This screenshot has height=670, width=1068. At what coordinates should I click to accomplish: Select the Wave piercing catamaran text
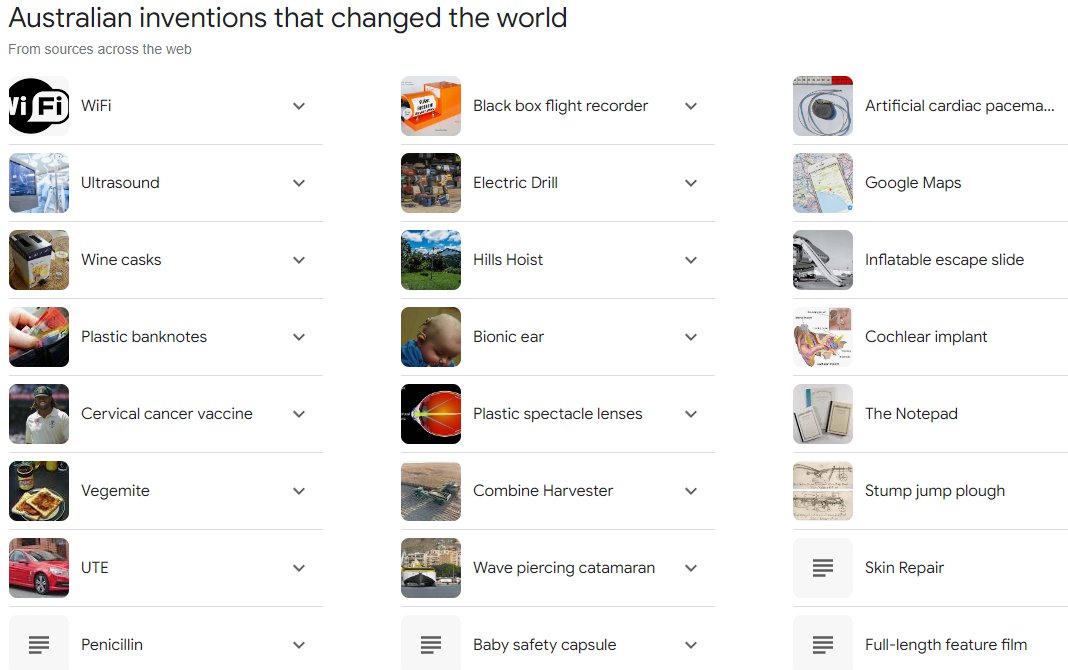tap(564, 568)
